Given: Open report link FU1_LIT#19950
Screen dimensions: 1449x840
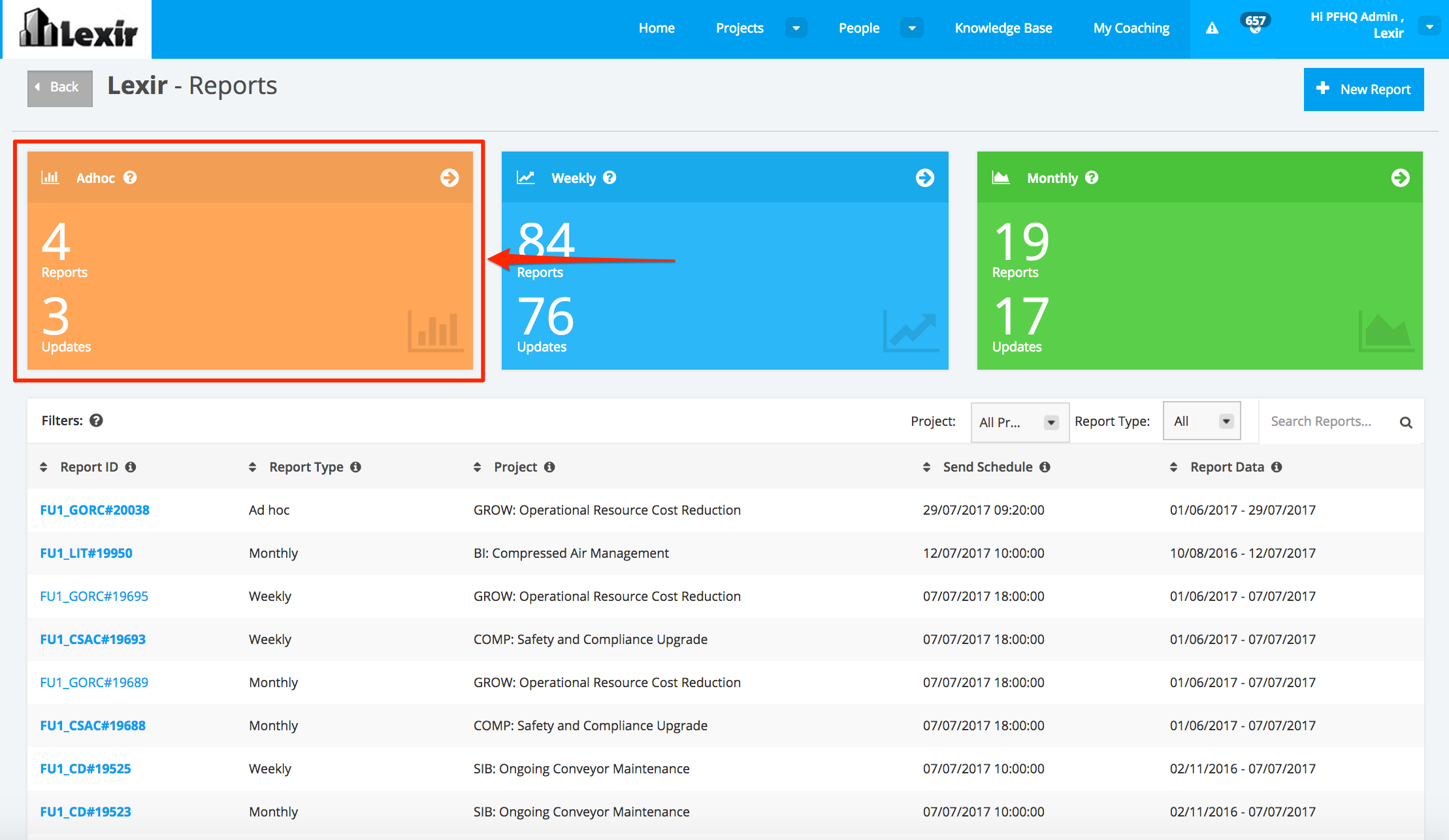Looking at the screenshot, I should (86, 553).
